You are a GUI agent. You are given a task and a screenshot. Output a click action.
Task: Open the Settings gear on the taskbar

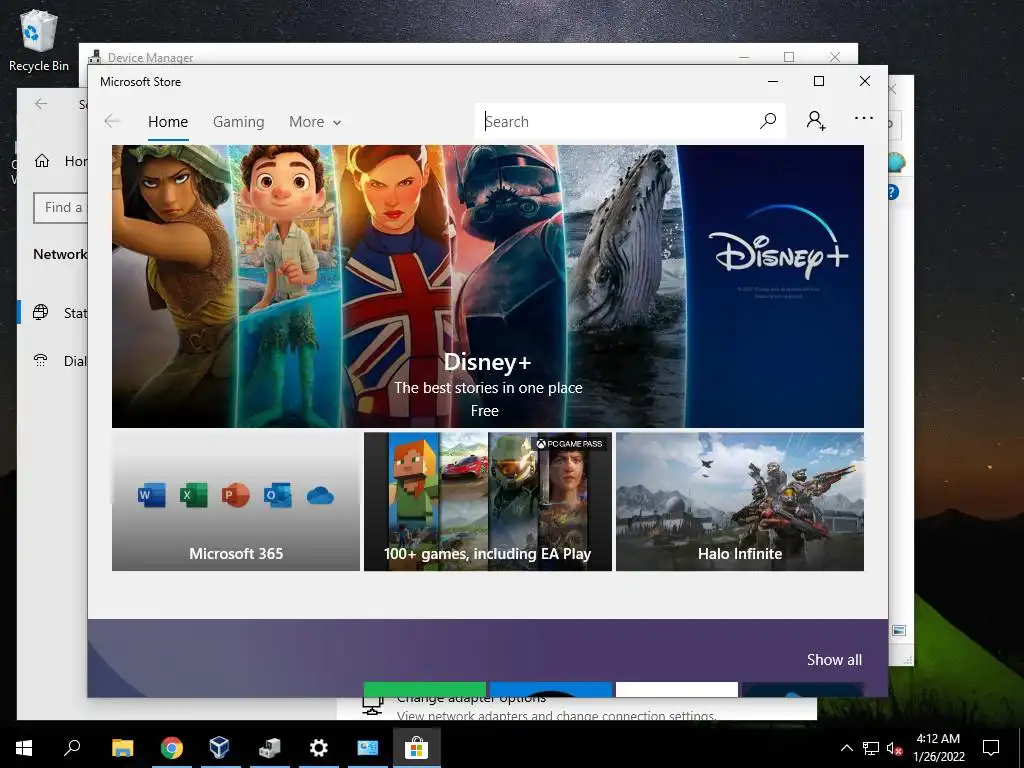318,748
